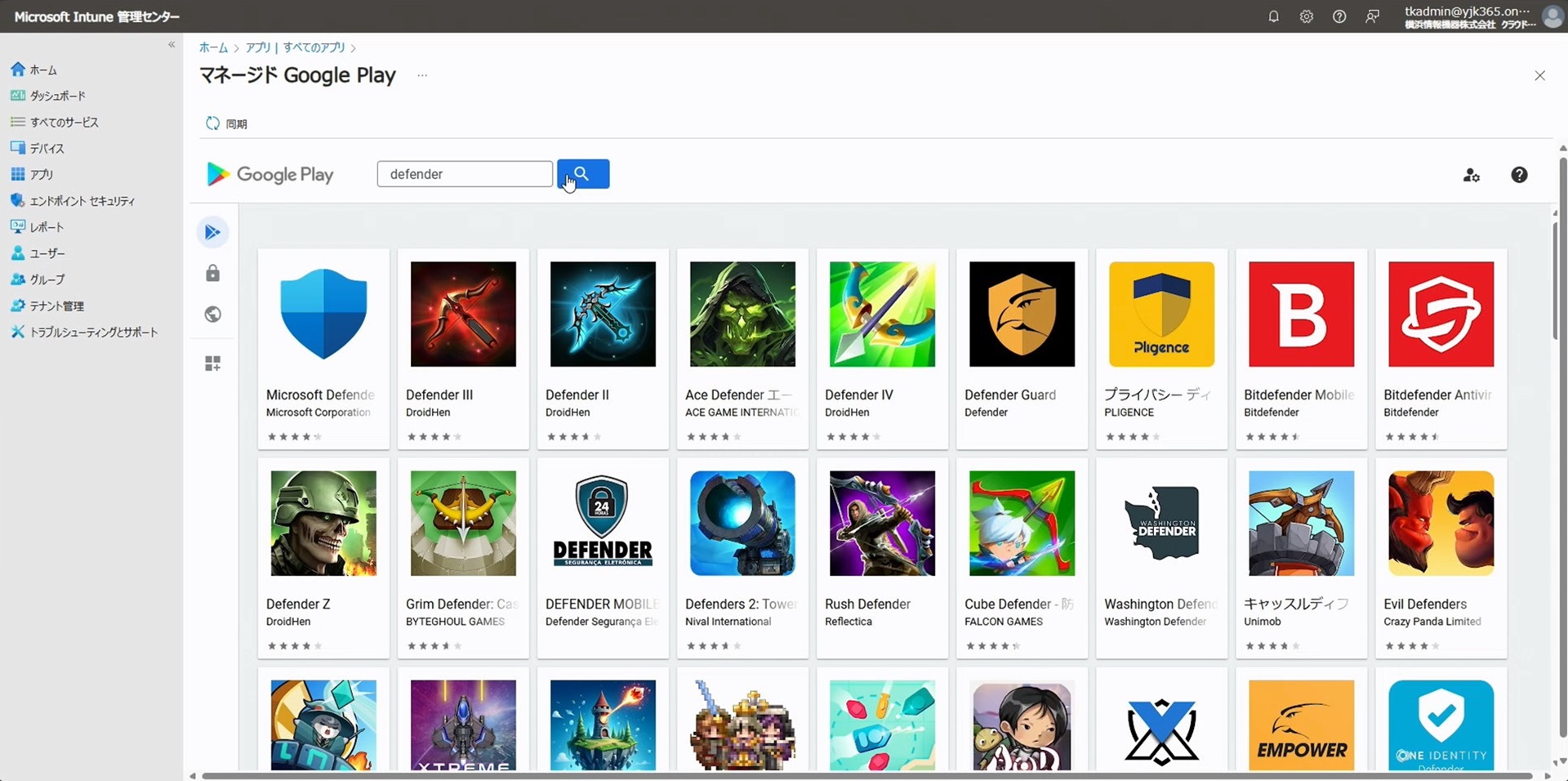
Task: Open the account avatar menu
Action: pos(1552,16)
